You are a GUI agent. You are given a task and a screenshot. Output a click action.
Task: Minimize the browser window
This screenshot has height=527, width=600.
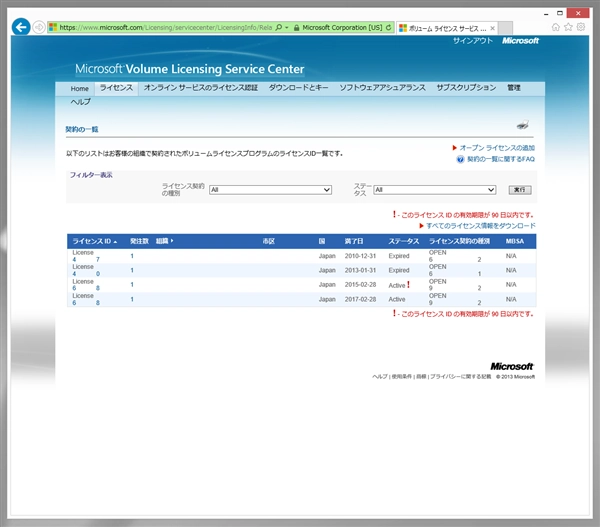546,13
